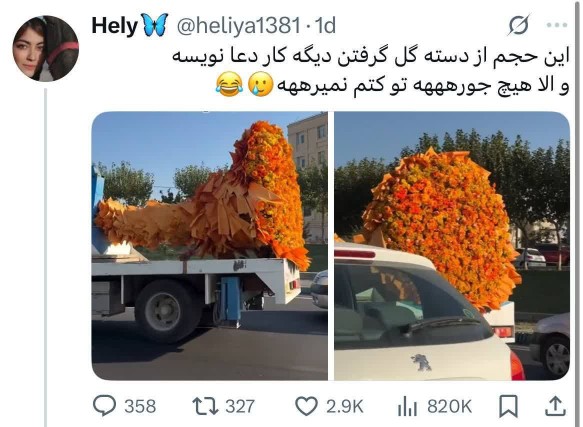Click the 358 replies count
This screenshot has height=427, width=583.
pyautogui.click(x=140, y=406)
